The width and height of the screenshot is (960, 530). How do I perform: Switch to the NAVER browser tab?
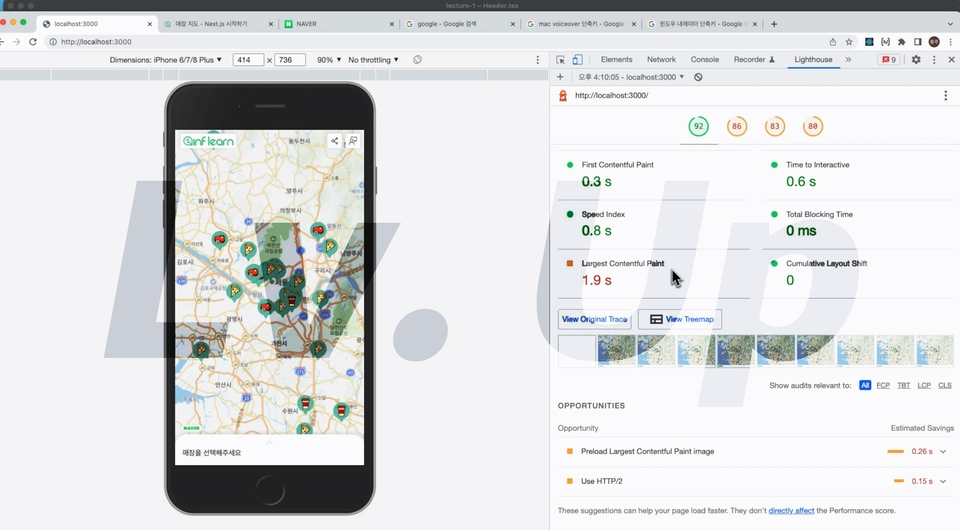pyautogui.click(x=339, y=24)
